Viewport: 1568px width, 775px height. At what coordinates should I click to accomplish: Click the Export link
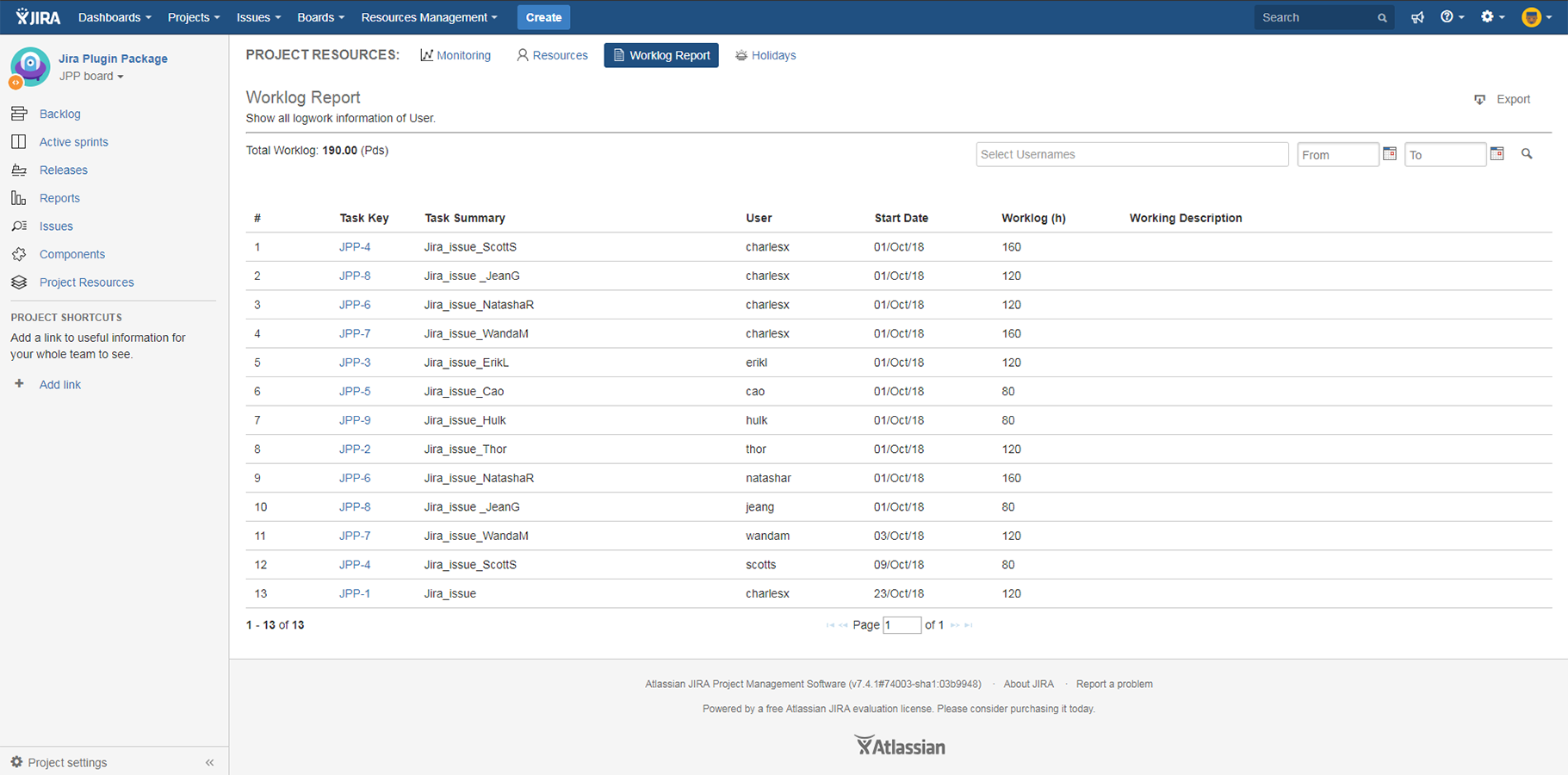point(1513,100)
